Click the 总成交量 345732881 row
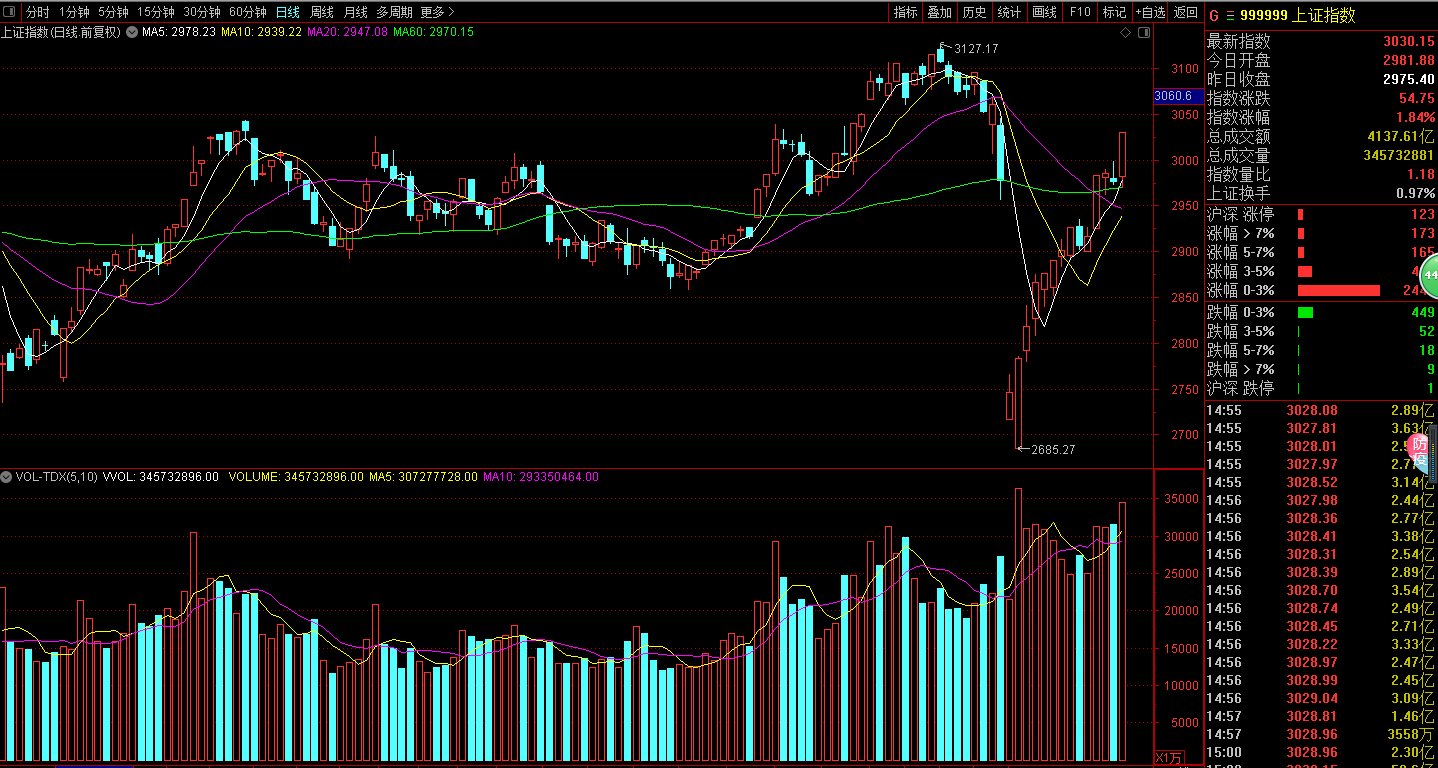This screenshot has height=768, width=1438. tap(1321, 156)
